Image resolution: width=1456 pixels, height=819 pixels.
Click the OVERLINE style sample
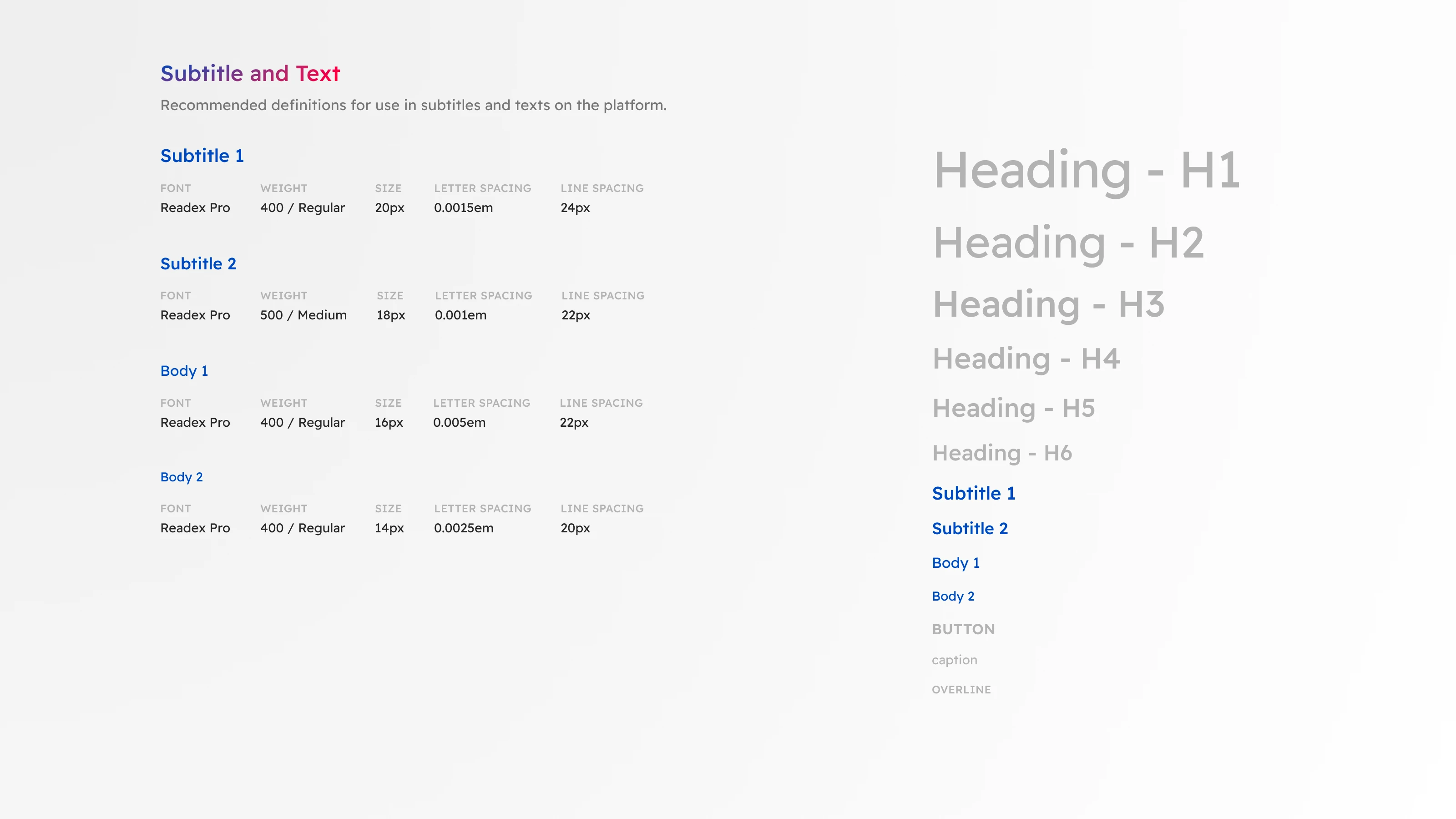(x=961, y=690)
